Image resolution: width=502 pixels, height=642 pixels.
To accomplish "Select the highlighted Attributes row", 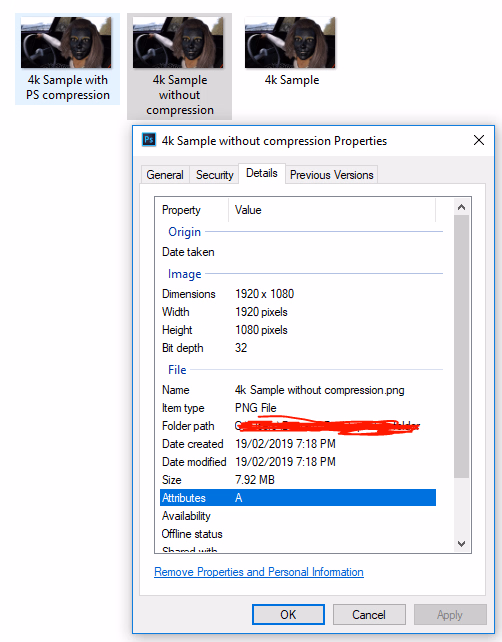I will pyautogui.click(x=298, y=498).
